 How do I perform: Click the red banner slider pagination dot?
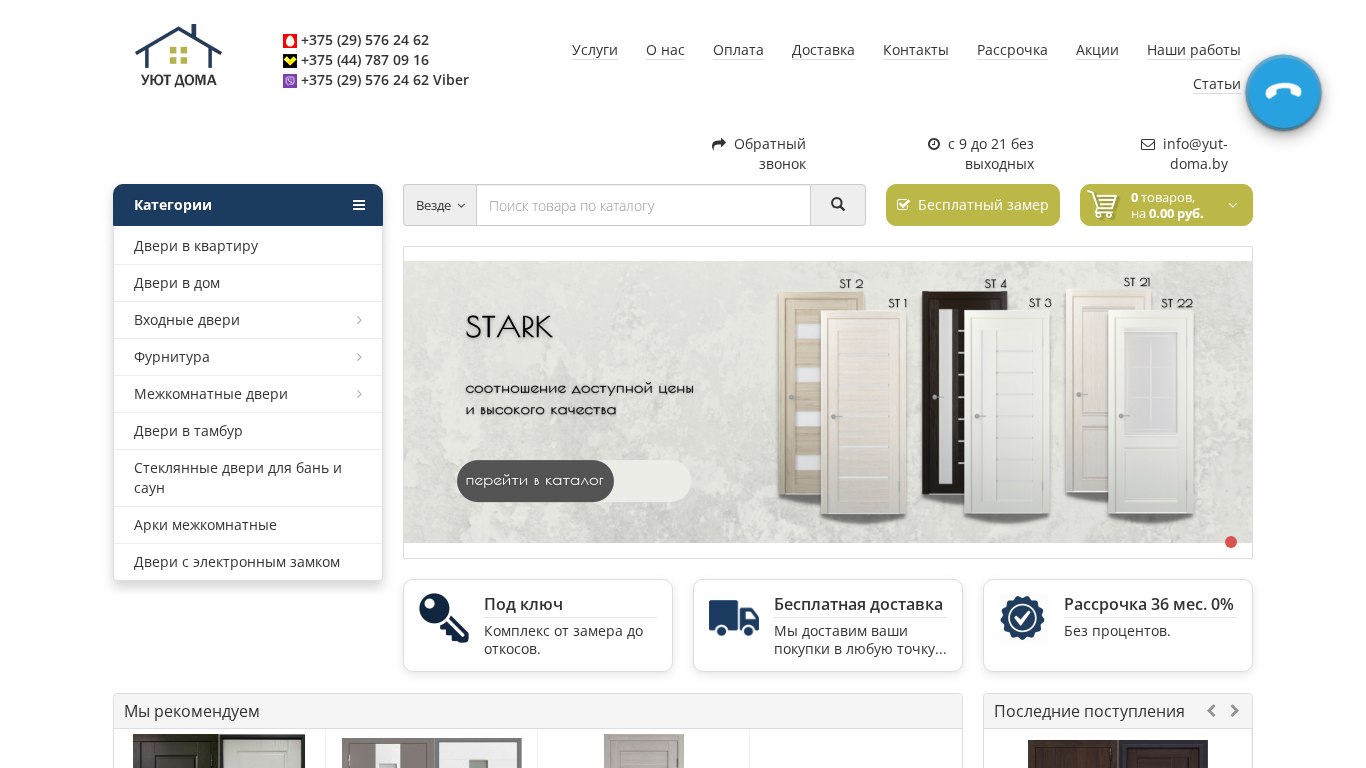click(1231, 542)
